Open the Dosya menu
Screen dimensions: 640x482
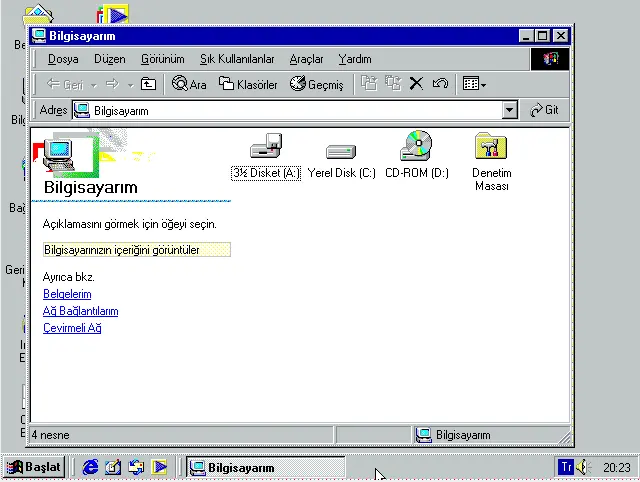(63, 59)
